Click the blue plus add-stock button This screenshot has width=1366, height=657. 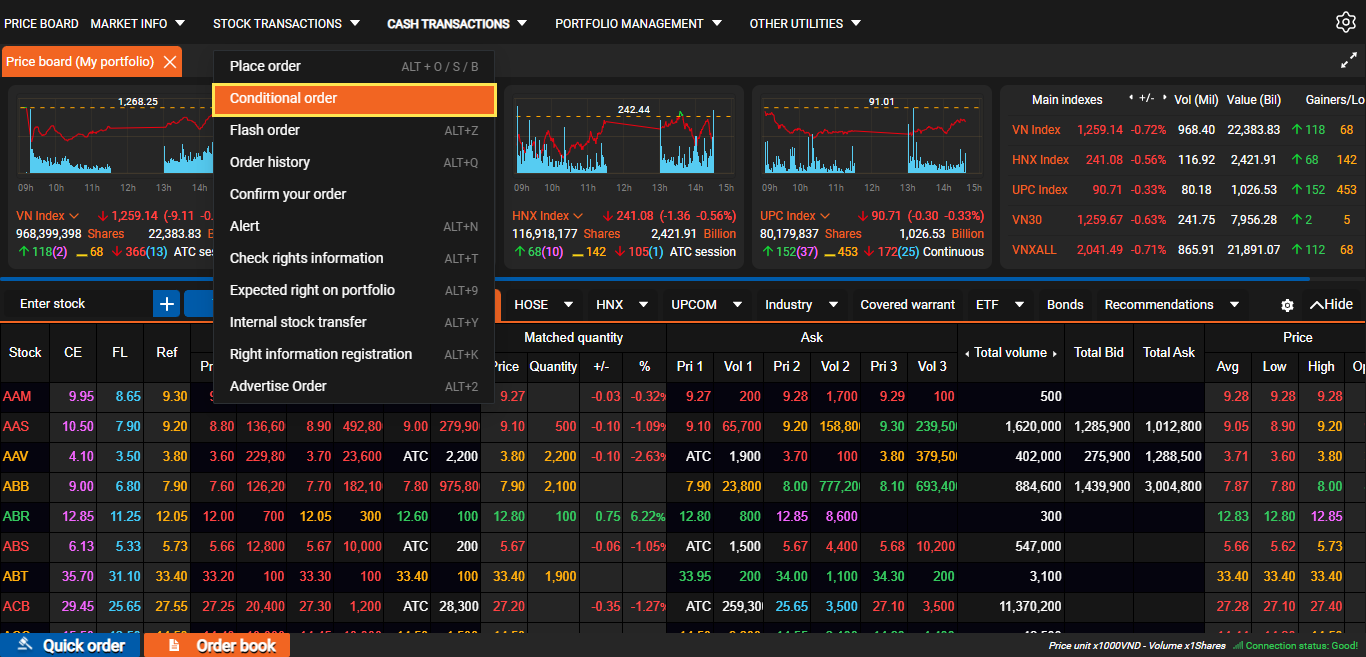coord(166,304)
